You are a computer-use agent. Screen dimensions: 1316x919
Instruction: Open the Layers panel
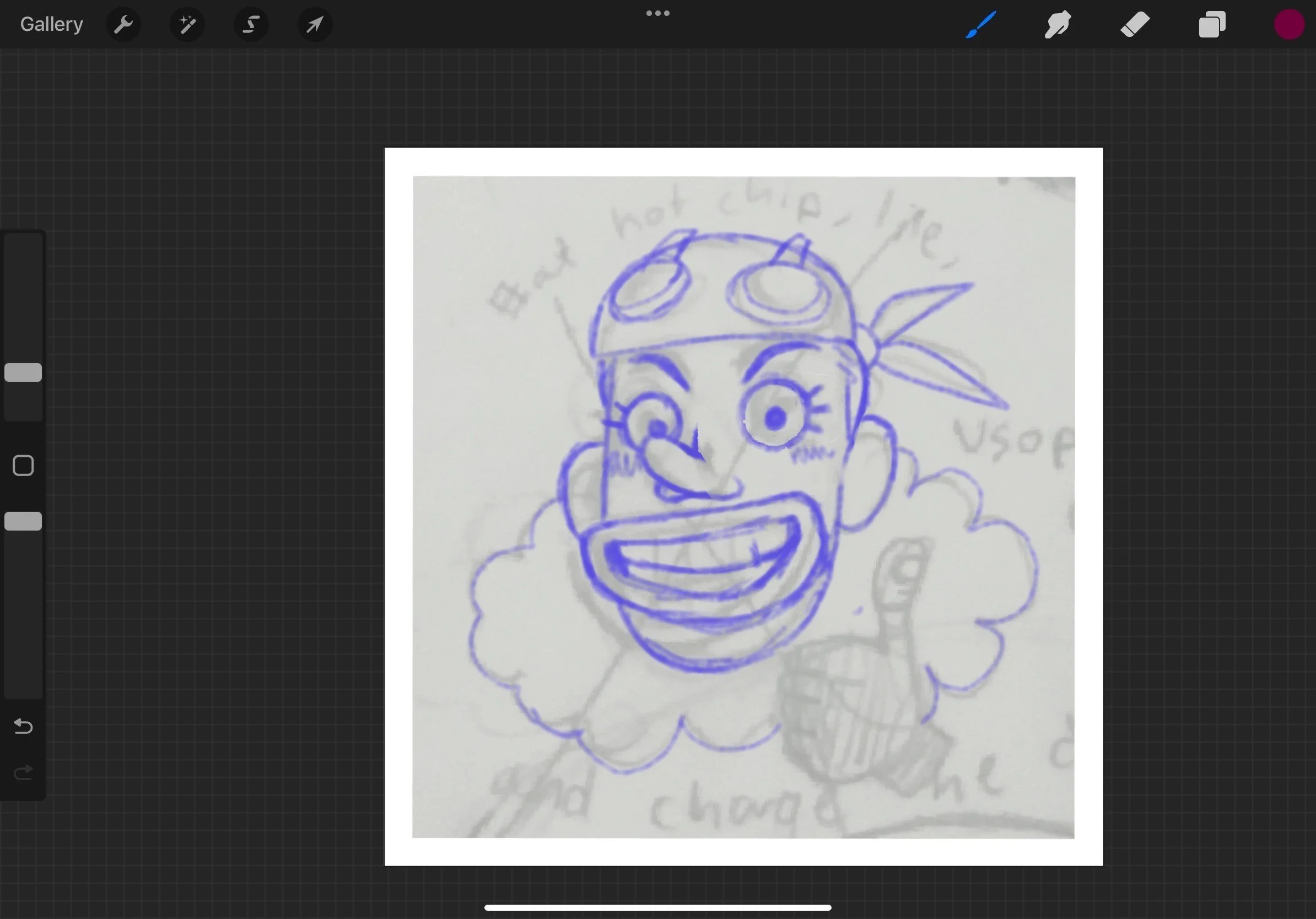(x=1212, y=25)
